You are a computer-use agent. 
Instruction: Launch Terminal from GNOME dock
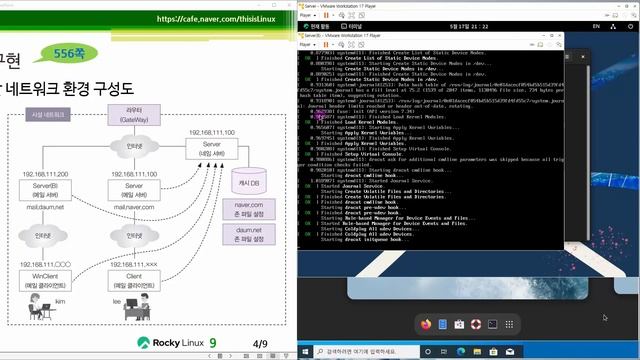click(x=493, y=324)
